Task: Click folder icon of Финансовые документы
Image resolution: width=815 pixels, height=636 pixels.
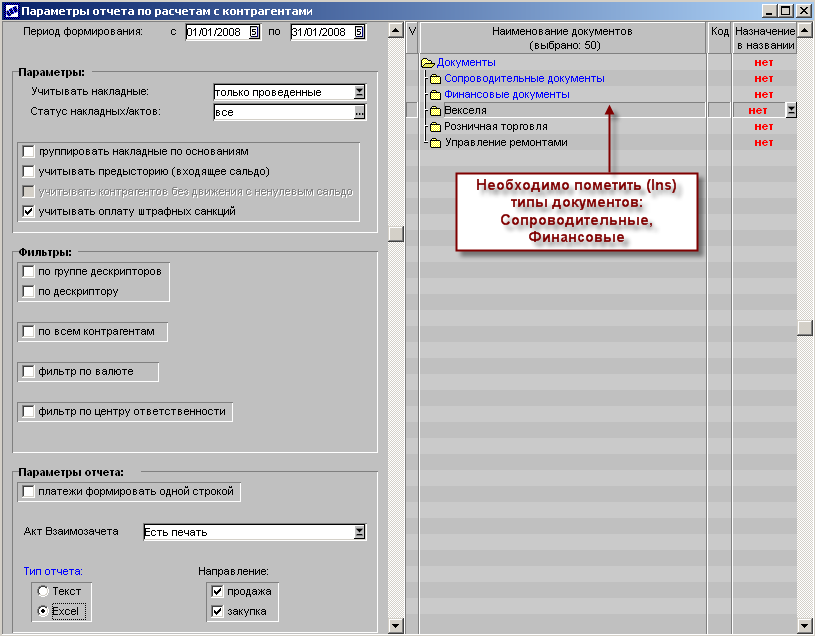Action: point(436,95)
